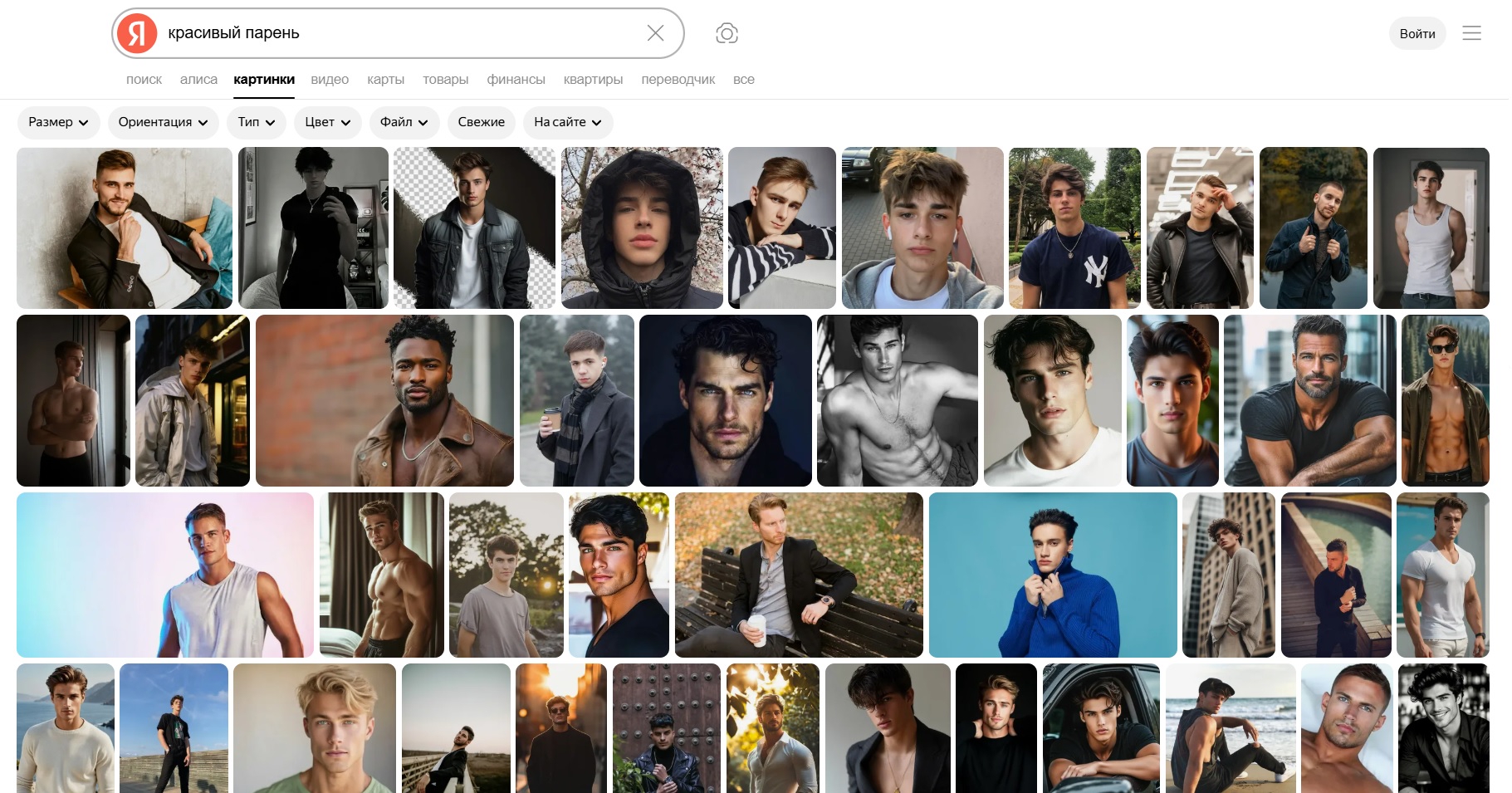Open man in brown leather jacket image
Image resolution: width=1512 pixels, height=793 pixels.
384,400
